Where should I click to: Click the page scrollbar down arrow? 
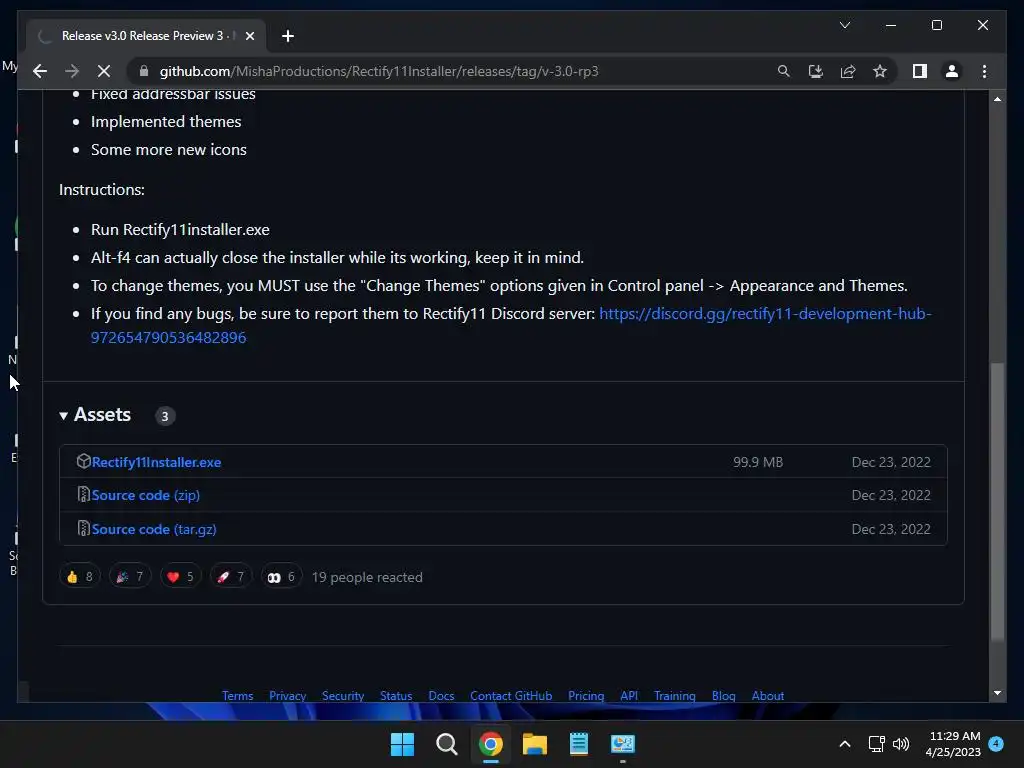[x=997, y=693]
